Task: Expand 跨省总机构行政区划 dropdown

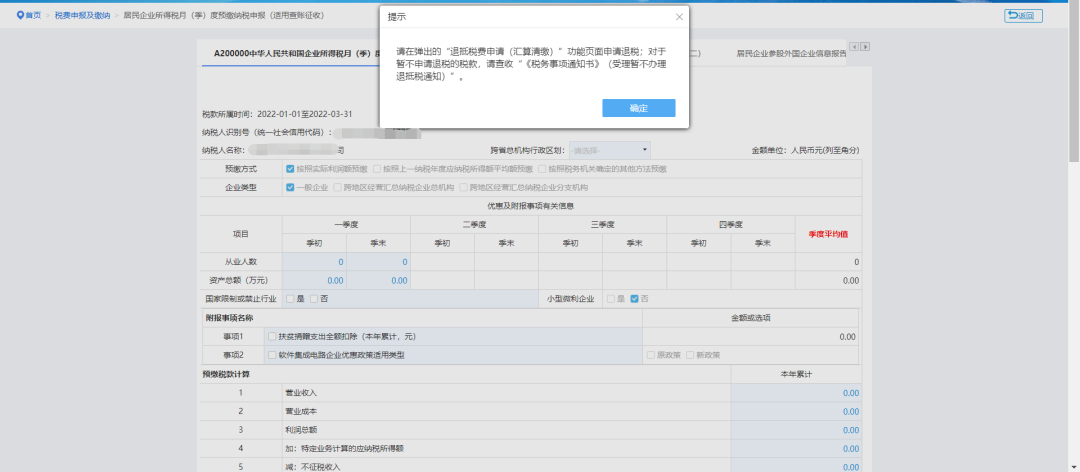Action: pyautogui.click(x=610, y=150)
